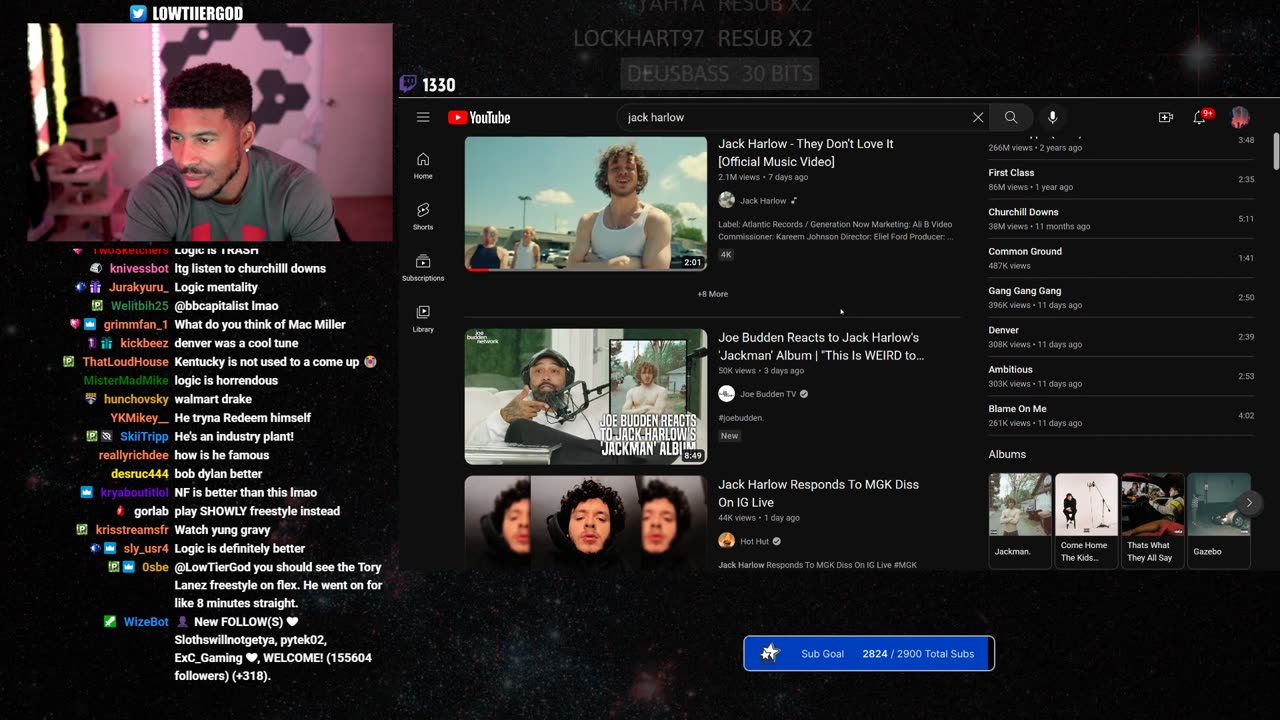1280x720 pixels.
Task: Click chat username 'knivessbot'
Action: (x=139, y=269)
